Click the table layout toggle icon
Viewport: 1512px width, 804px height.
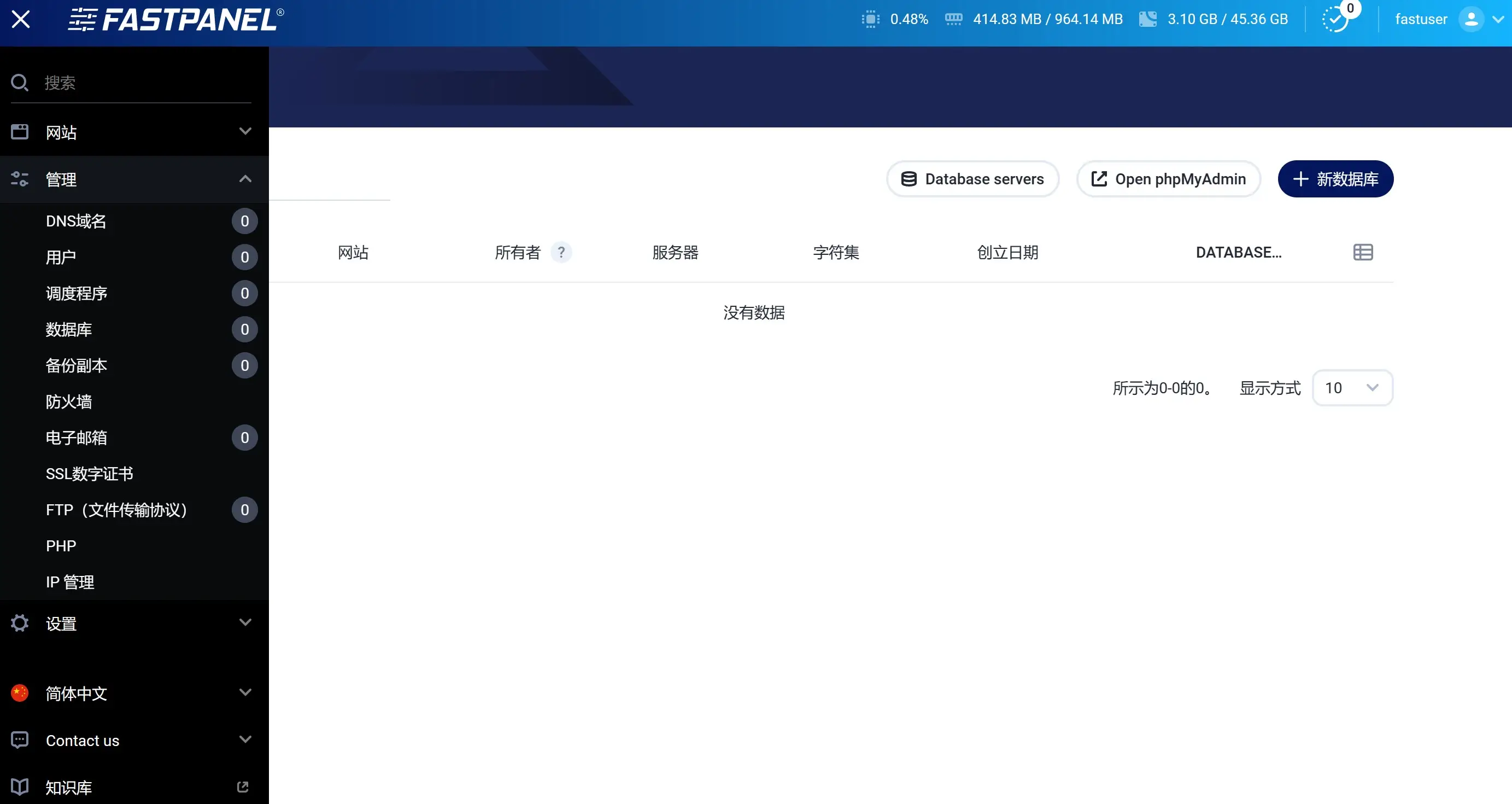coord(1363,252)
